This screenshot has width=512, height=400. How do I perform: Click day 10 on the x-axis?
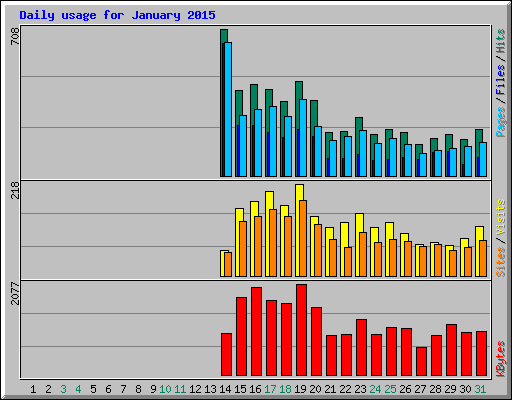165,389
